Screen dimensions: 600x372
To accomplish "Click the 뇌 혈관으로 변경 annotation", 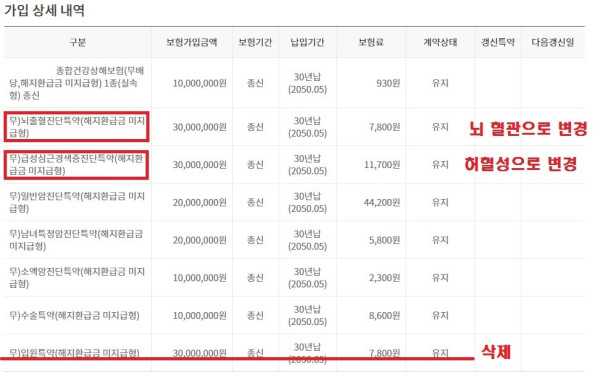I will click(x=528, y=128).
